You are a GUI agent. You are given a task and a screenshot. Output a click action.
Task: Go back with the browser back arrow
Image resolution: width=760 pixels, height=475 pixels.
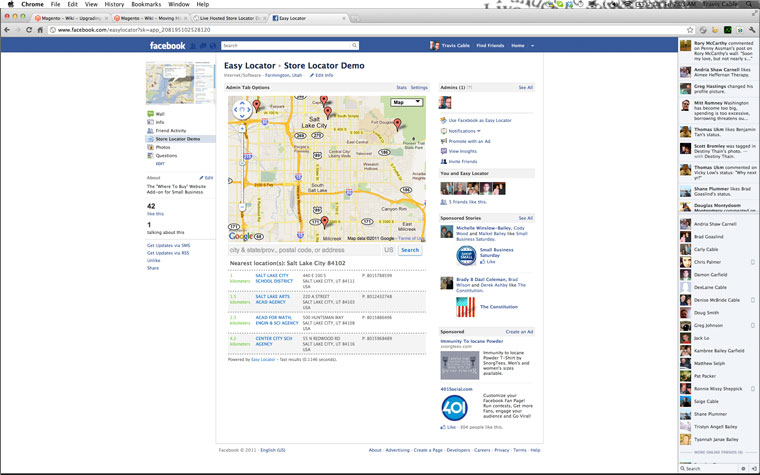(7, 30)
